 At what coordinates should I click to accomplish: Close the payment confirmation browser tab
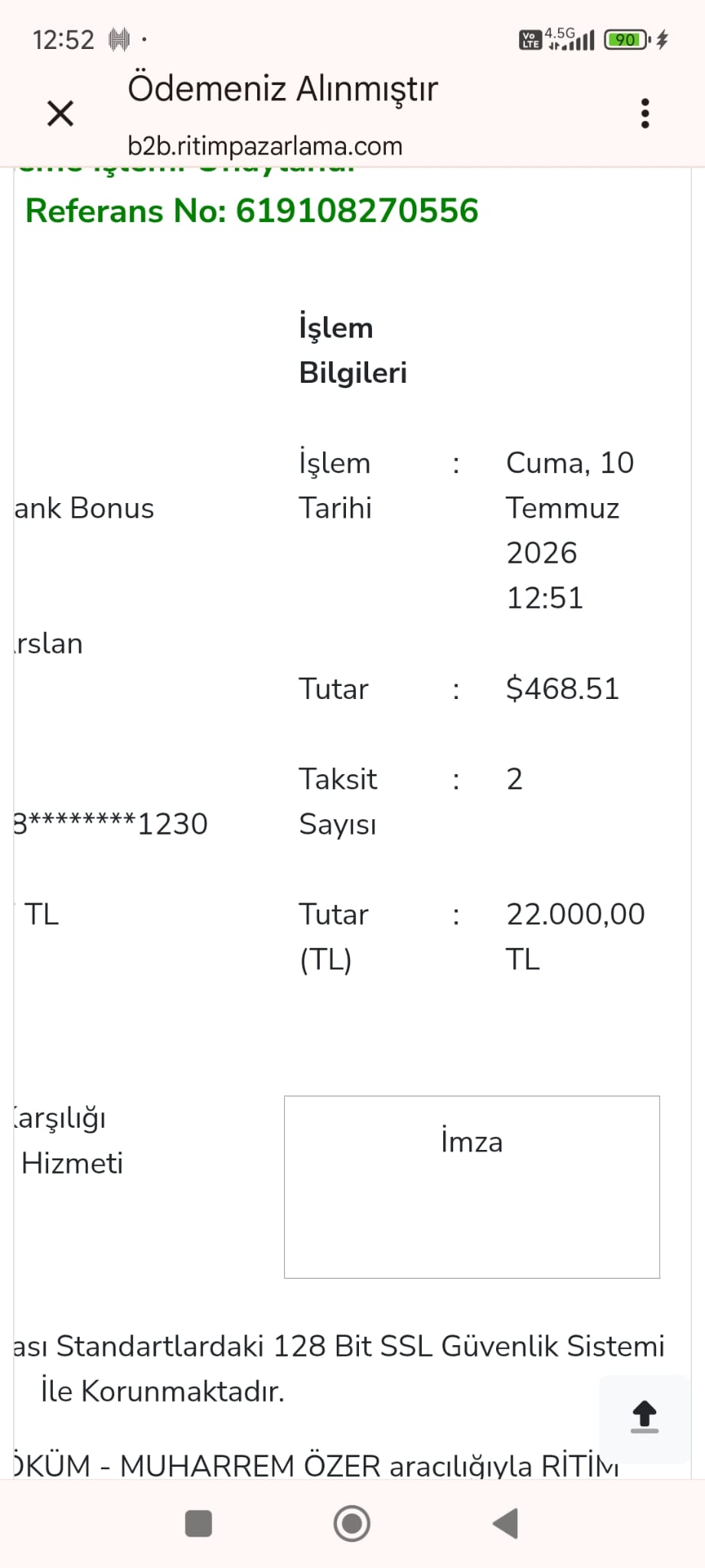[60, 113]
